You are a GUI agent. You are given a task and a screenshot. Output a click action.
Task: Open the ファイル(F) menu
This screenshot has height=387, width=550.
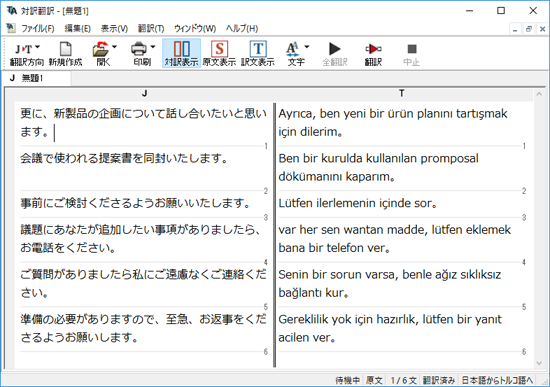[x=38, y=28]
